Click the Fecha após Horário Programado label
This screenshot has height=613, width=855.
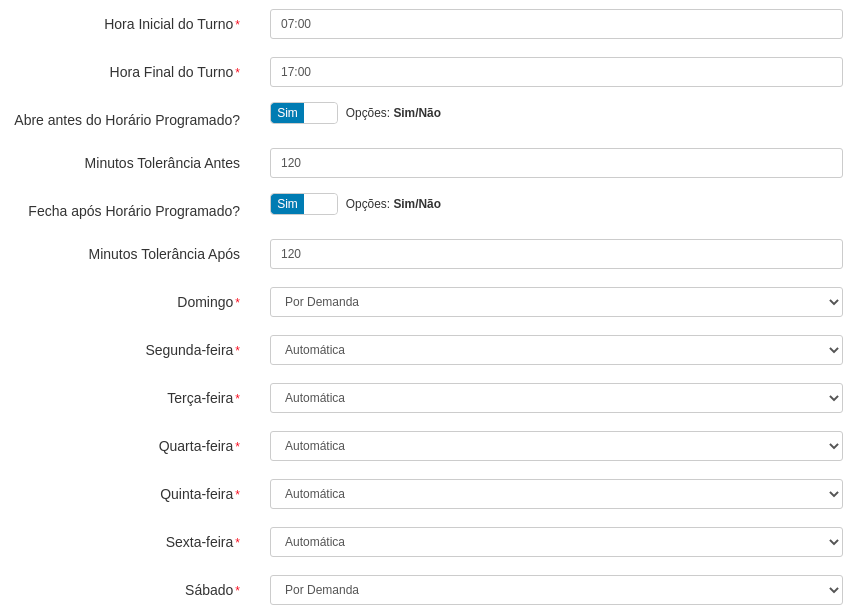point(134,211)
